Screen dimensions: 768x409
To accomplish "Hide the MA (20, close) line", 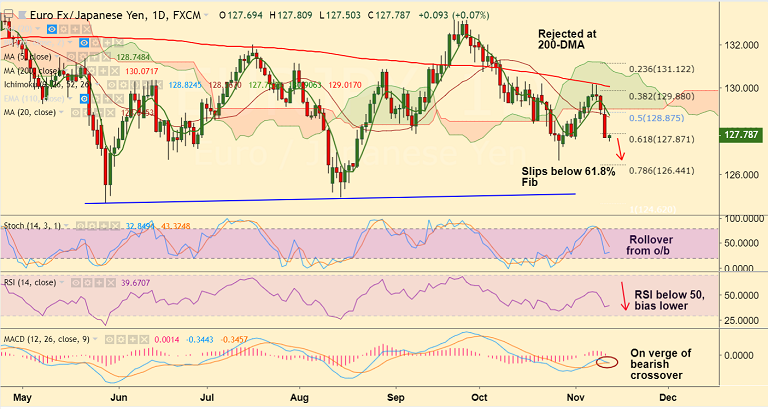I will click(x=75, y=113).
